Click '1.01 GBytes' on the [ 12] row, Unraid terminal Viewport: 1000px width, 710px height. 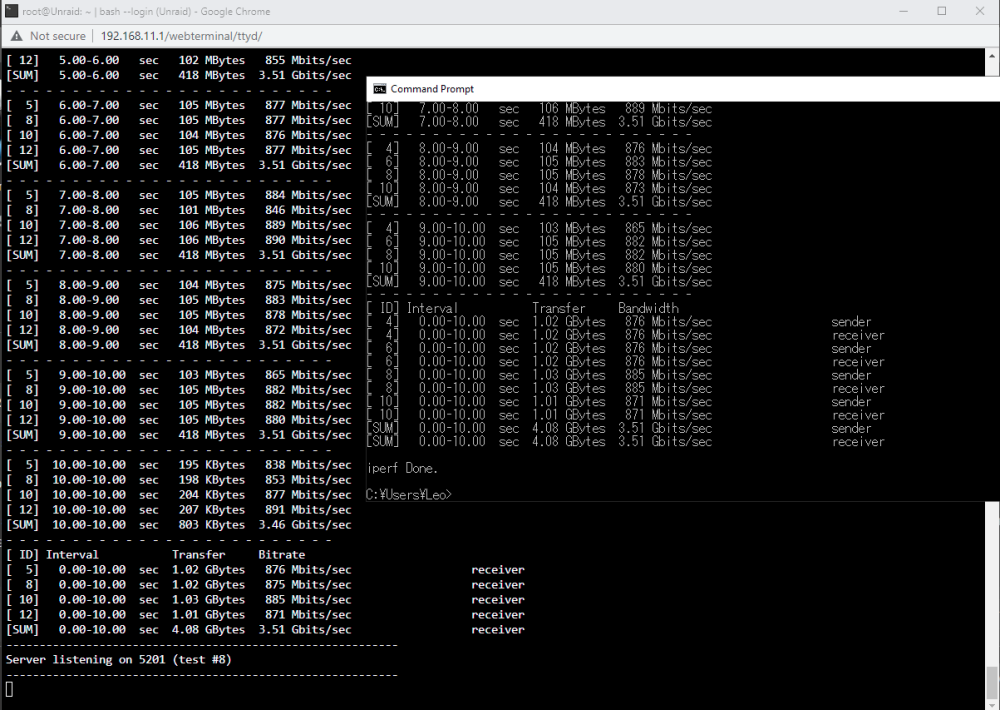point(209,615)
